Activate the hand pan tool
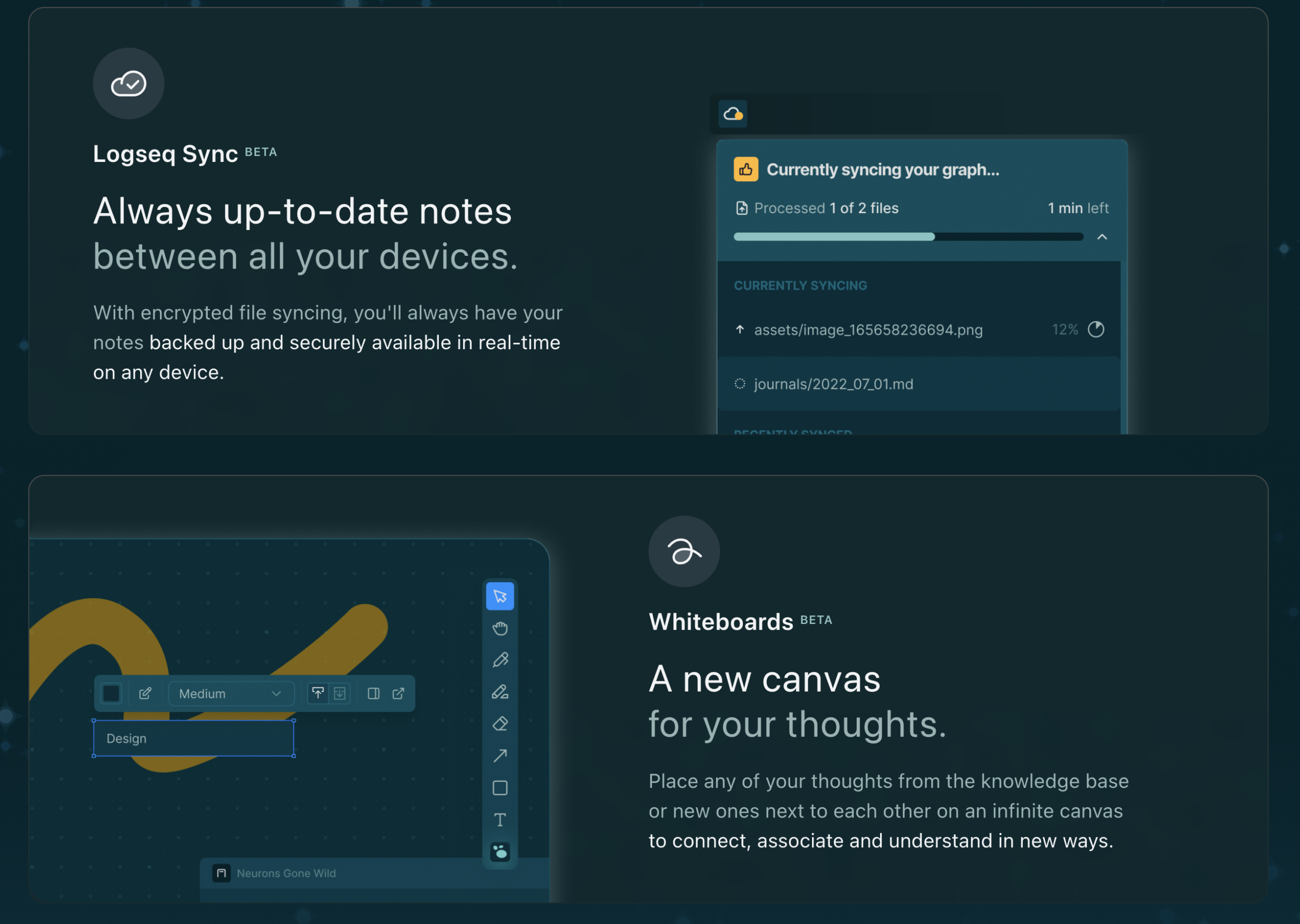This screenshot has height=924, width=1300. [x=500, y=628]
